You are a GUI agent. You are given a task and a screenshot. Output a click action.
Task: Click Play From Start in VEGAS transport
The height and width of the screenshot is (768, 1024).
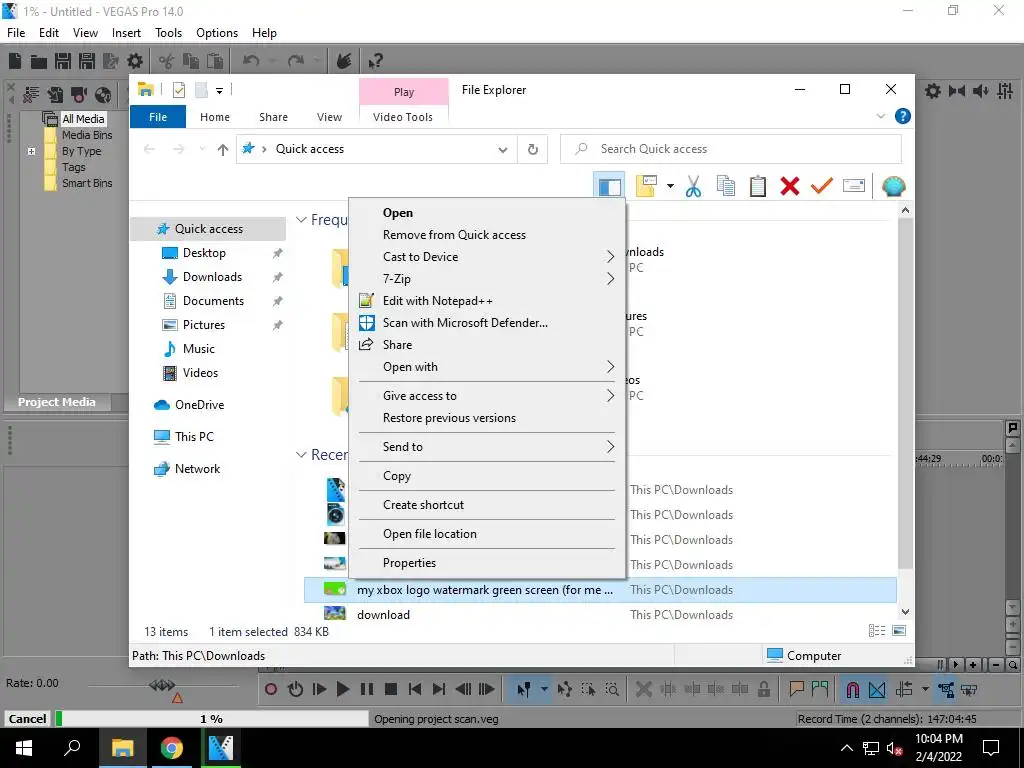(319, 689)
